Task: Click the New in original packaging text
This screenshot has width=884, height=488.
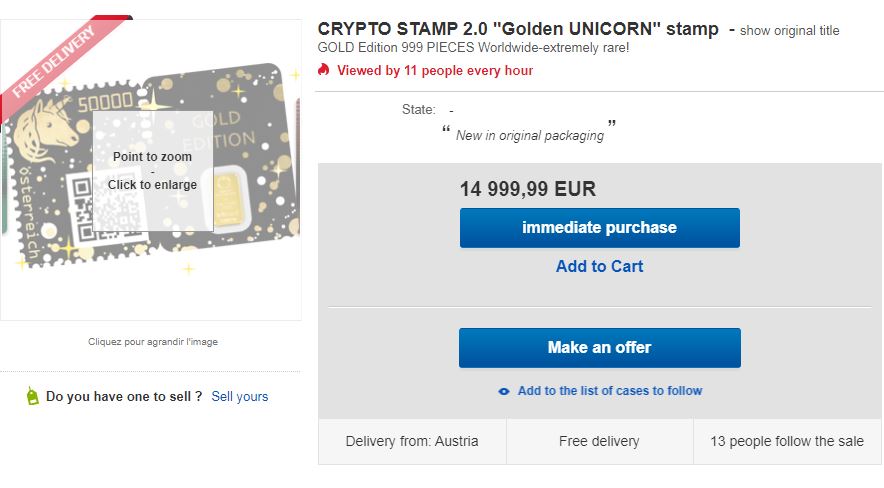Action: [x=530, y=135]
